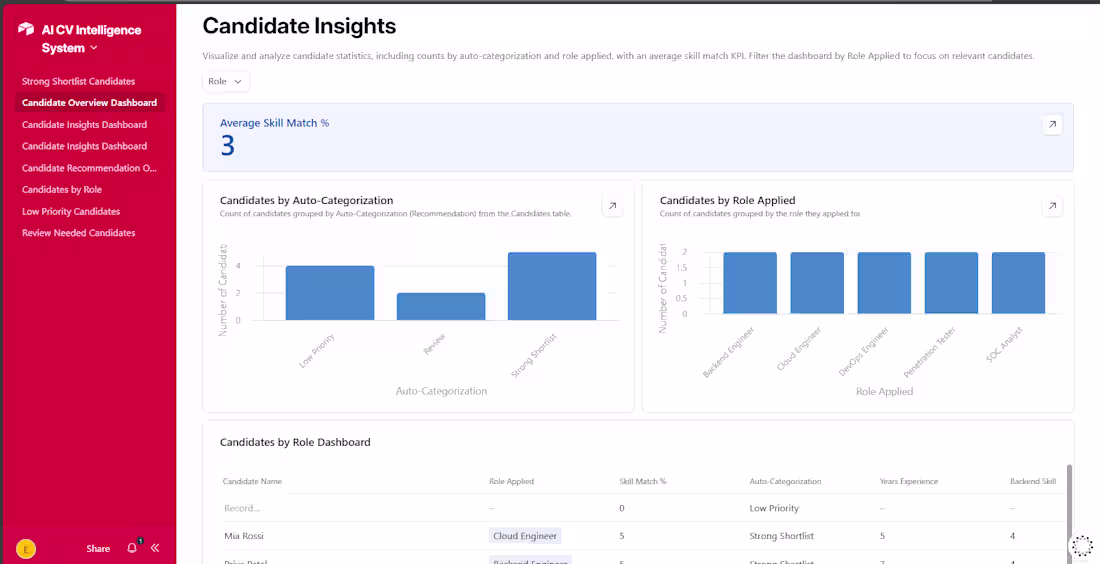Expand the Candidates by Role Applied chart

click(x=1052, y=207)
